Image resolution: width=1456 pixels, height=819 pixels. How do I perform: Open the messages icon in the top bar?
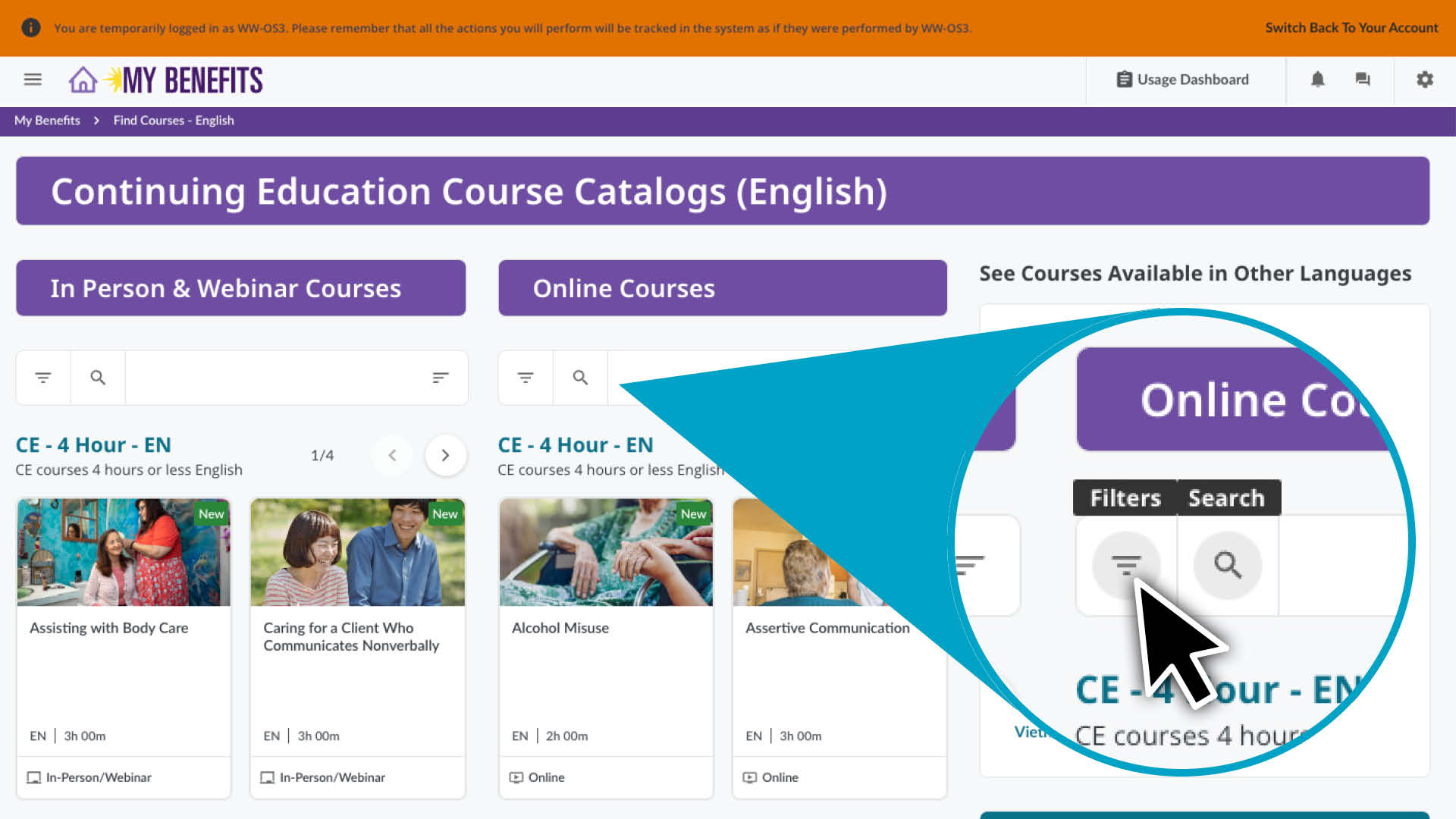click(x=1363, y=80)
